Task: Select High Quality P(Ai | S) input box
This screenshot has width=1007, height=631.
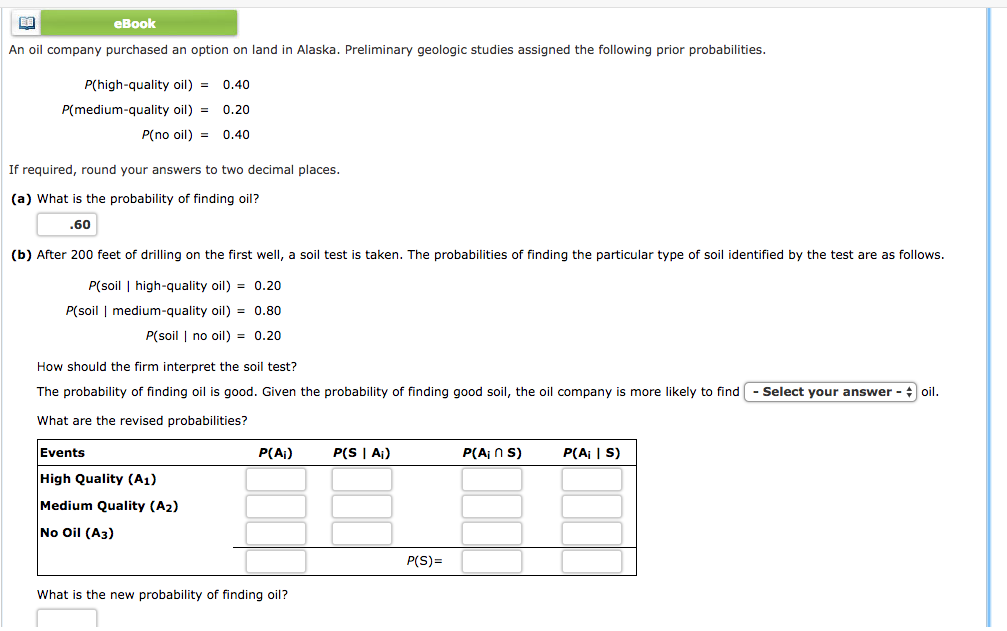Action: [591, 480]
